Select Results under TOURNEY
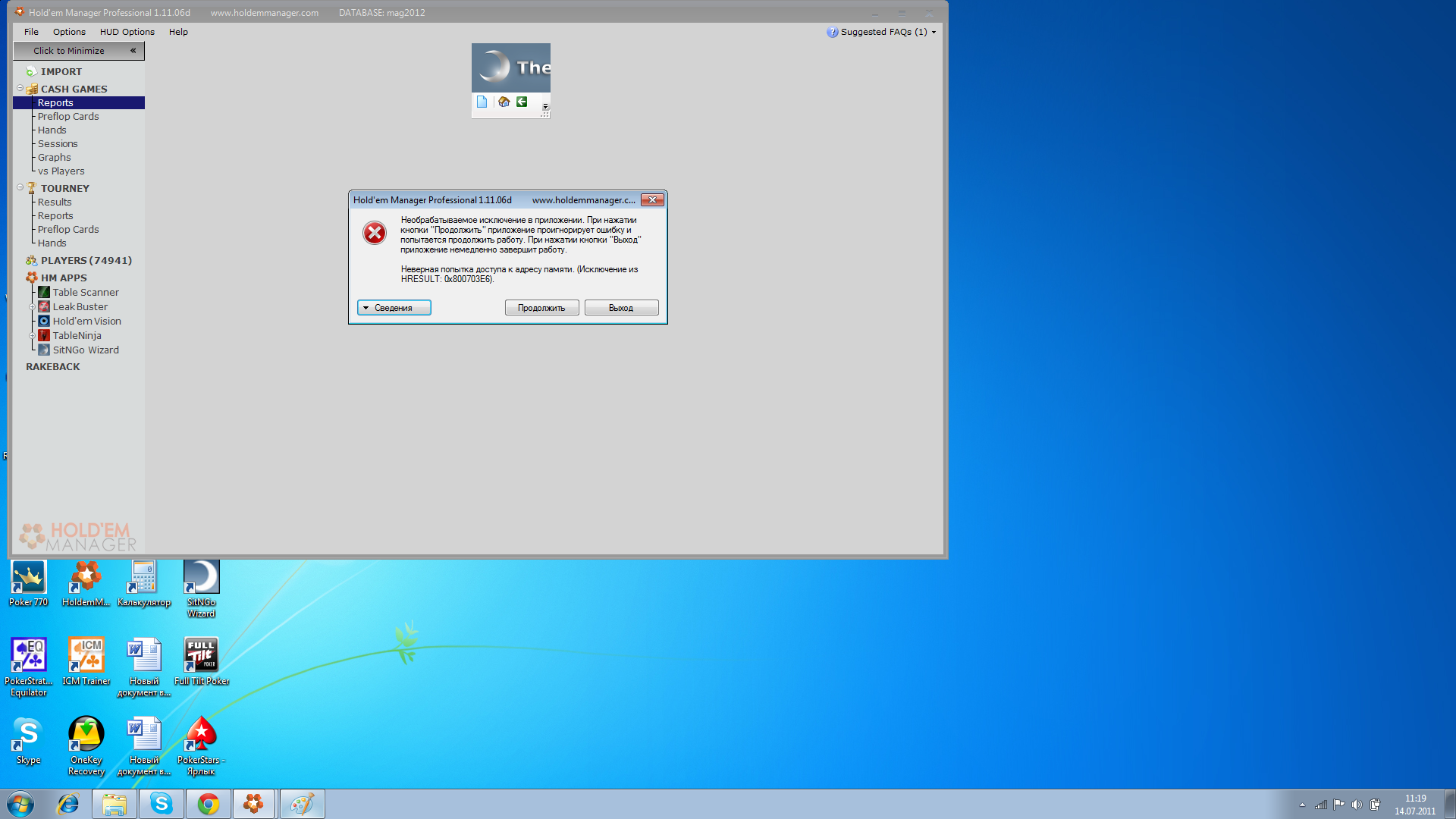This screenshot has width=1456, height=819. pyautogui.click(x=55, y=202)
